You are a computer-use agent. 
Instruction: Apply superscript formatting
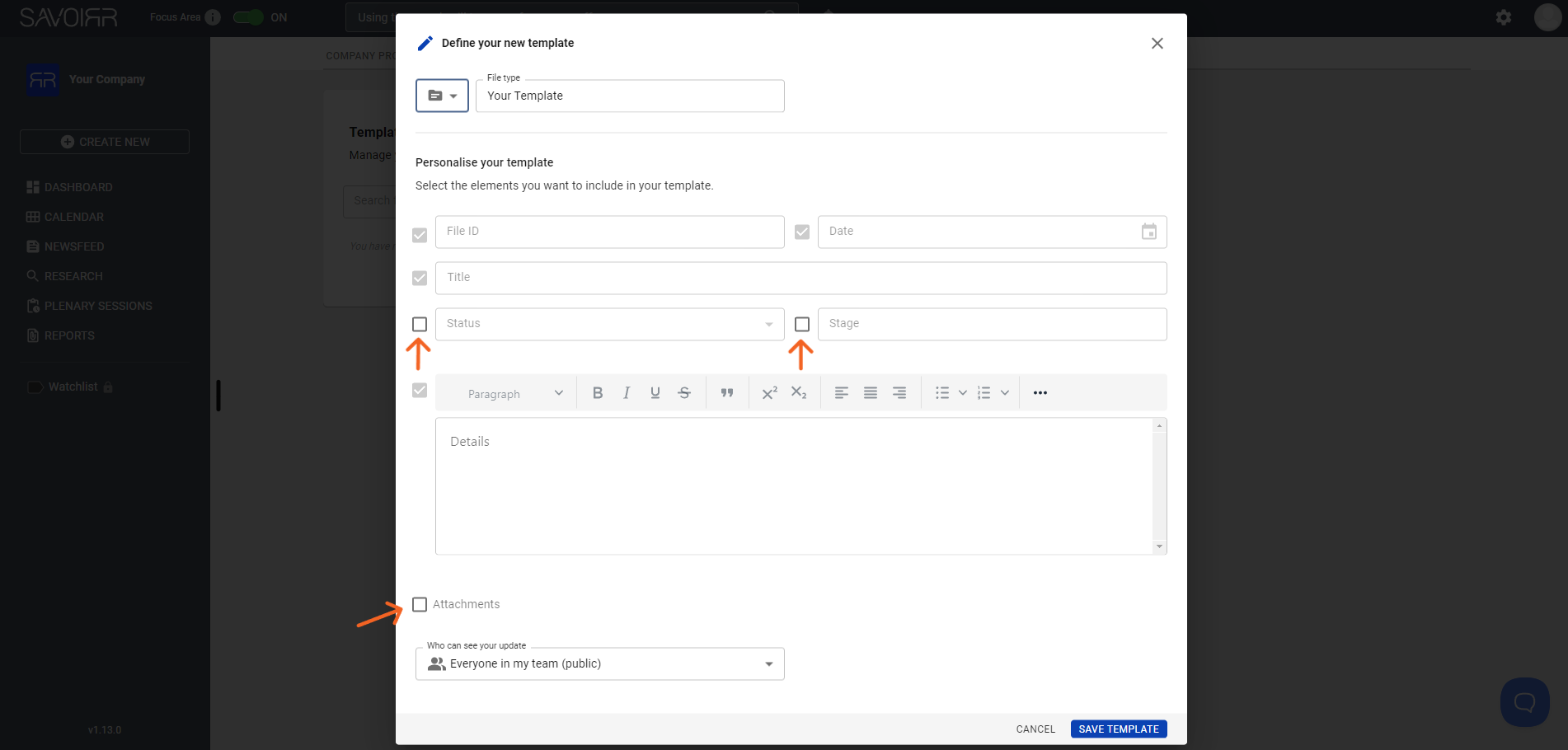pos(770,393)
